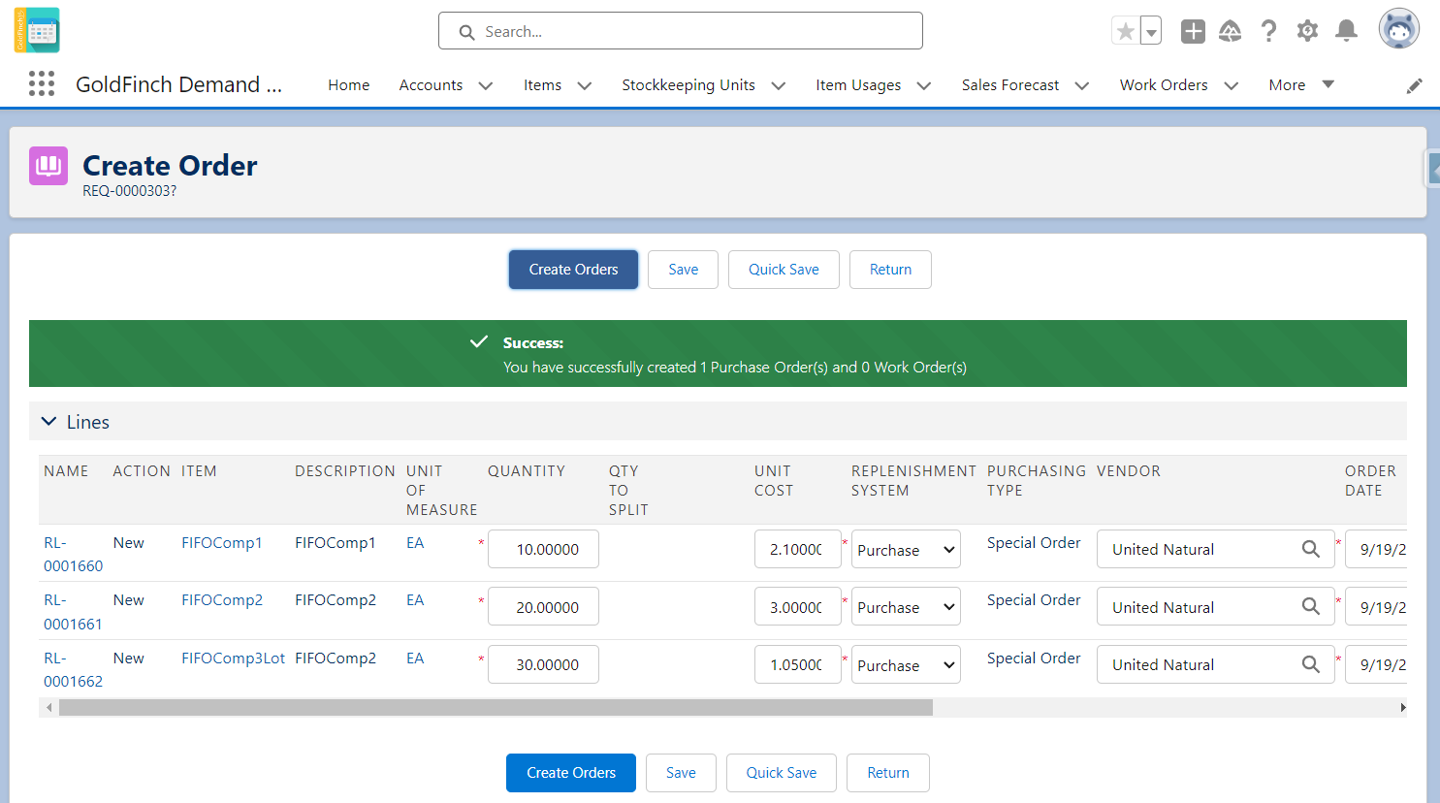
Task: Expand the Sales Forecast chevron menu
Action: point(1082,86)
